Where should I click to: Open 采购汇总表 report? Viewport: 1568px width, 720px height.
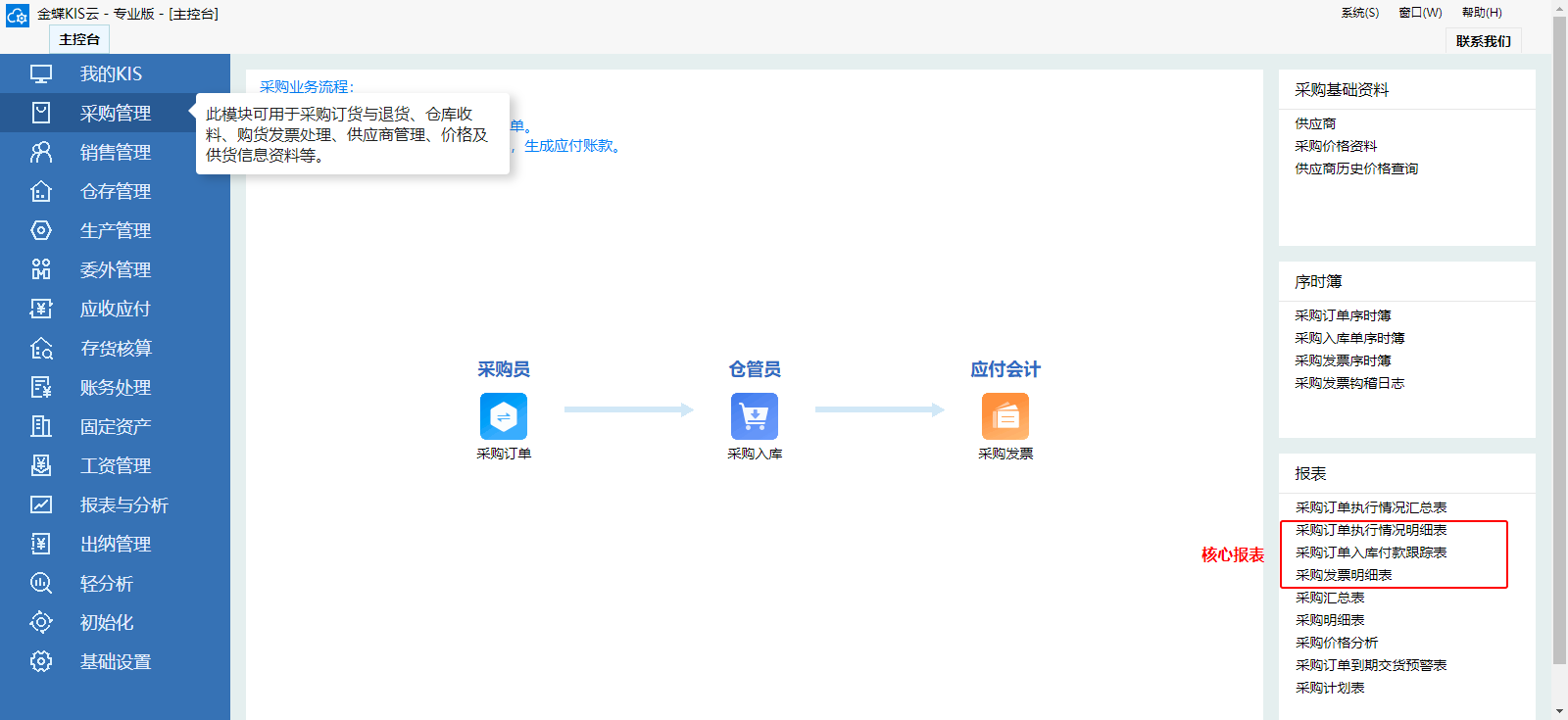pos(1330,598)
